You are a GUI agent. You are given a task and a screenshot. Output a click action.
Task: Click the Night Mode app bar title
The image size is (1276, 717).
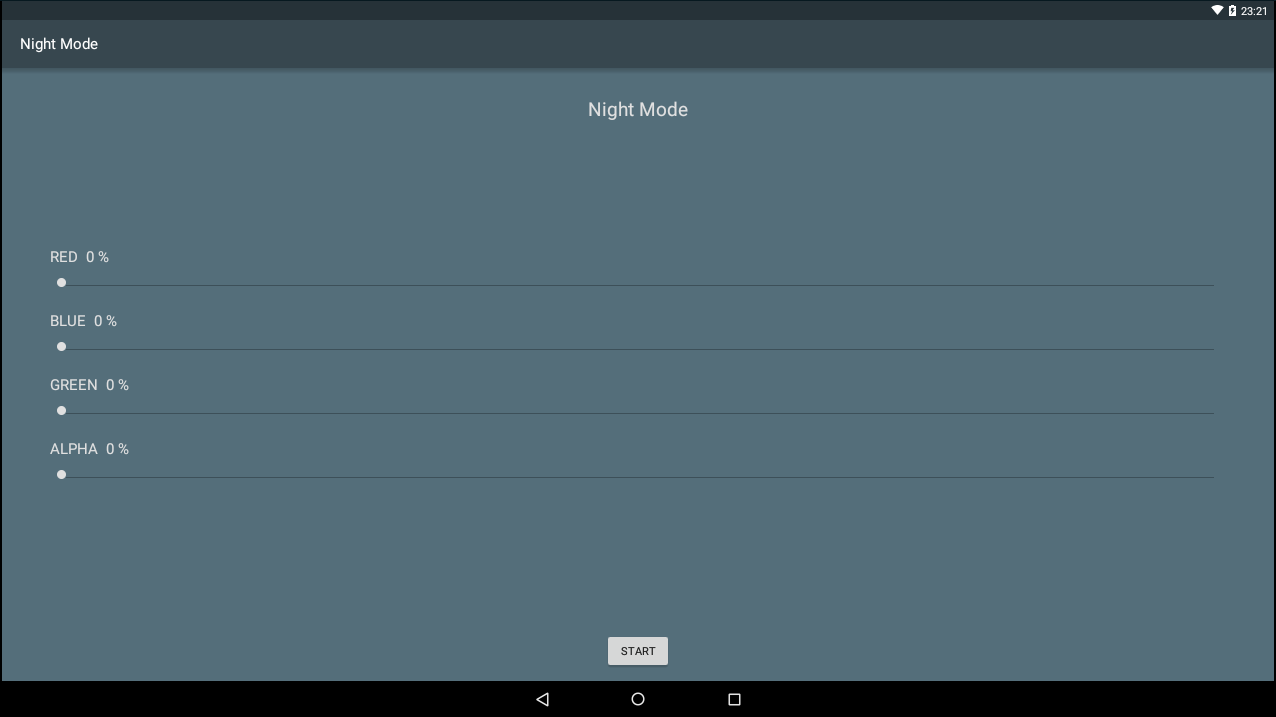[x=59, y=44]
